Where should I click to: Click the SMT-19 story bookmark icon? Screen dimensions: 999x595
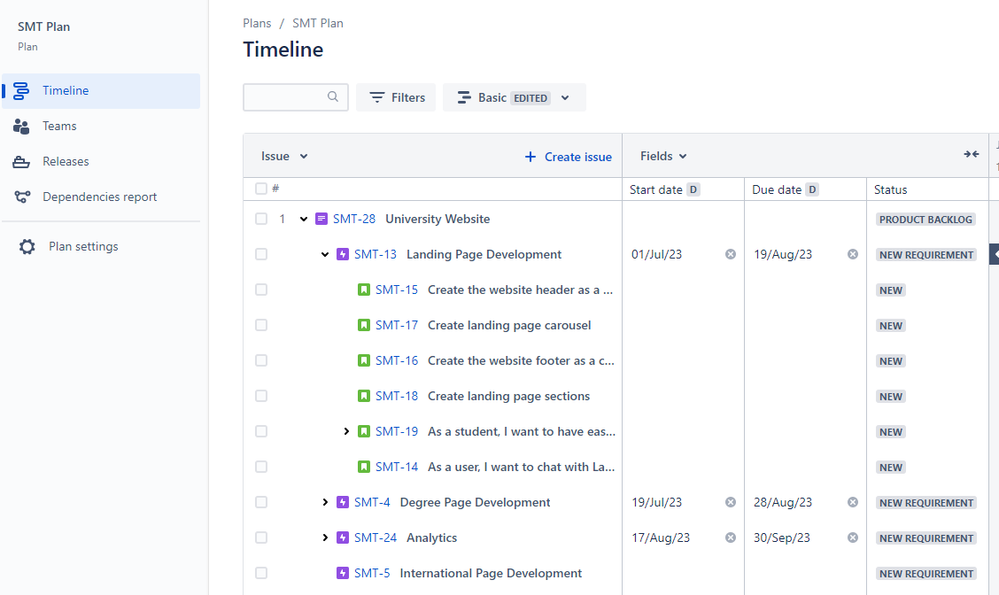click(364, 432)
